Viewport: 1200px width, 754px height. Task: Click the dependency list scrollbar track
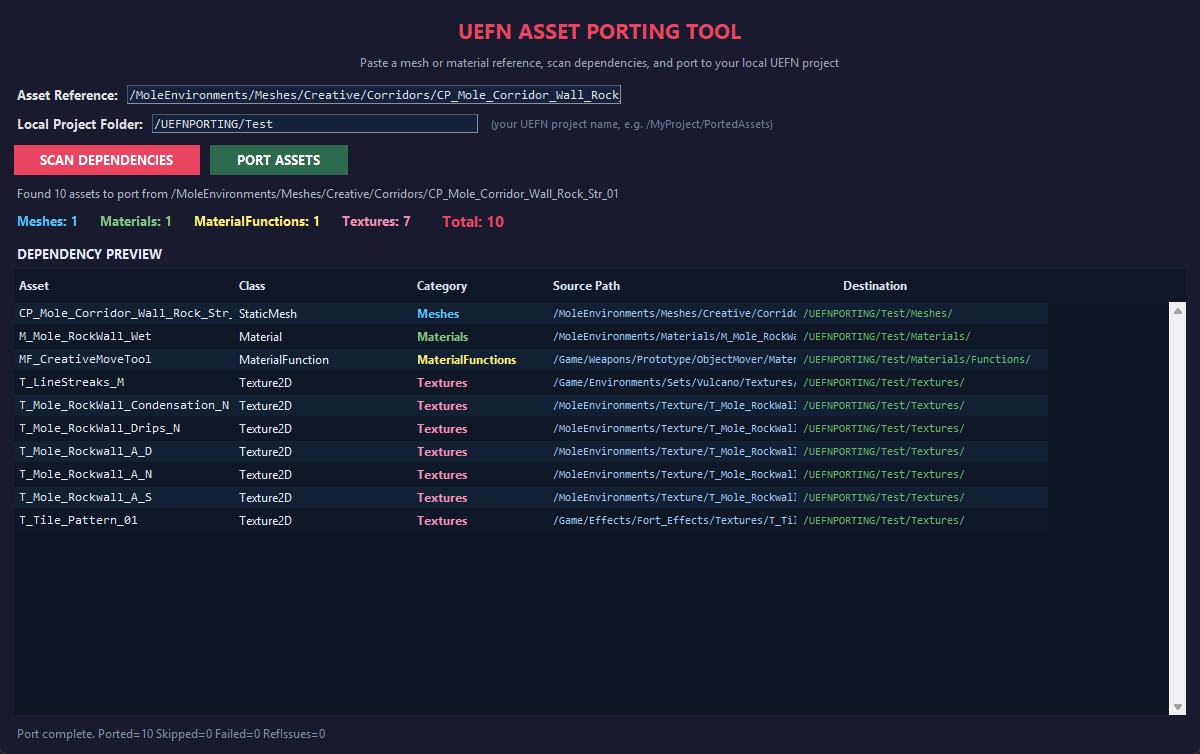coord(1178,509)
